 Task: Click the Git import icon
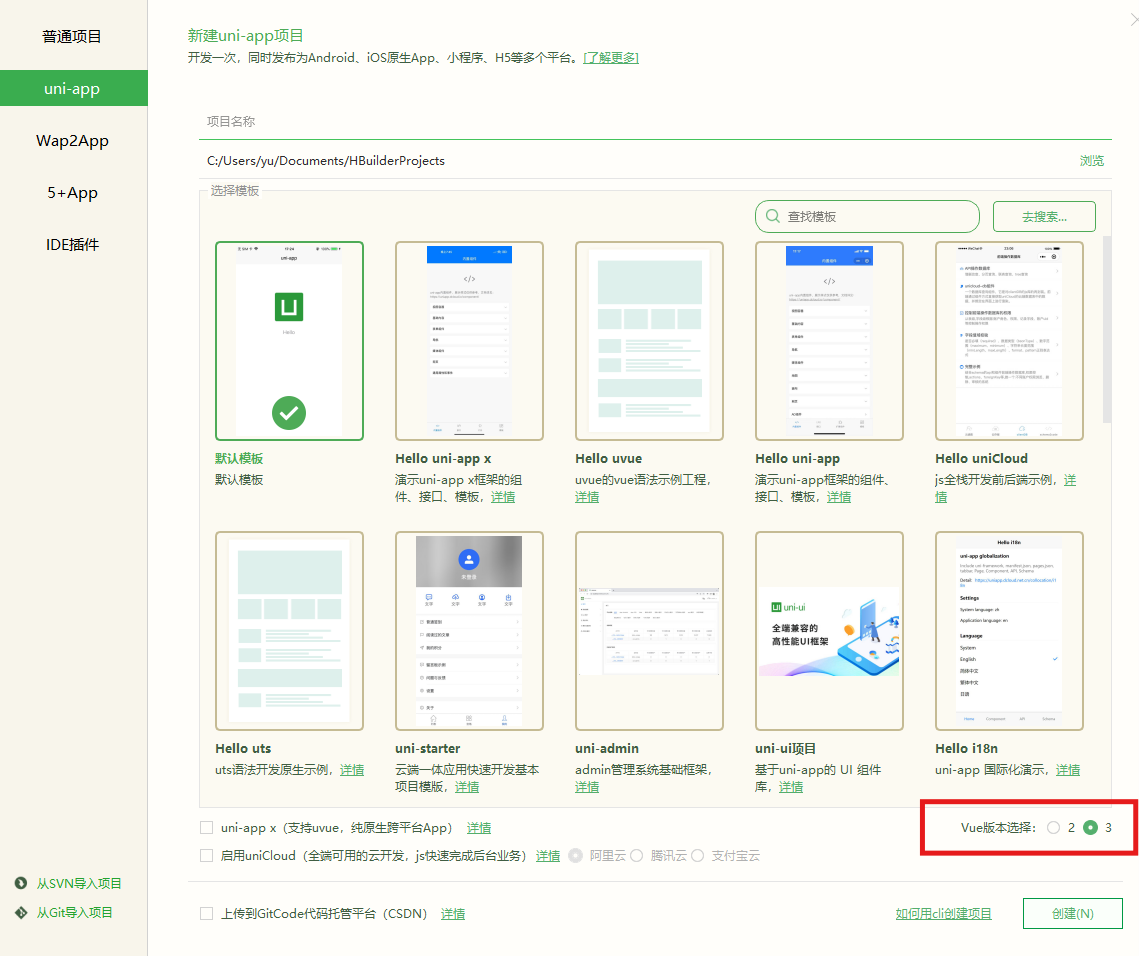tap(21, 912)
